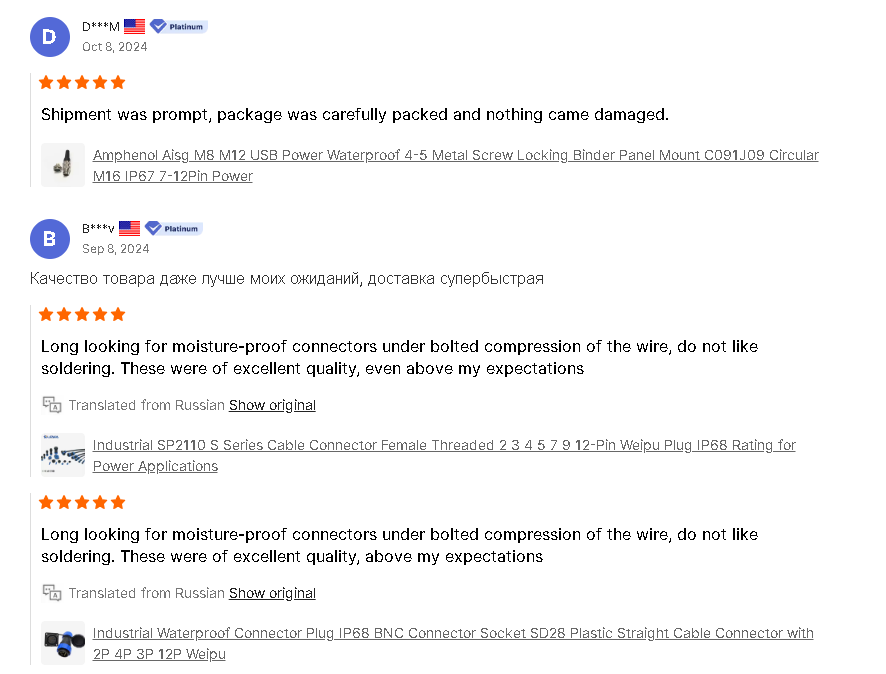Click the B***v reviewer avatar
Viewport: 886px width, 674px height.
(x=50, y=238)
